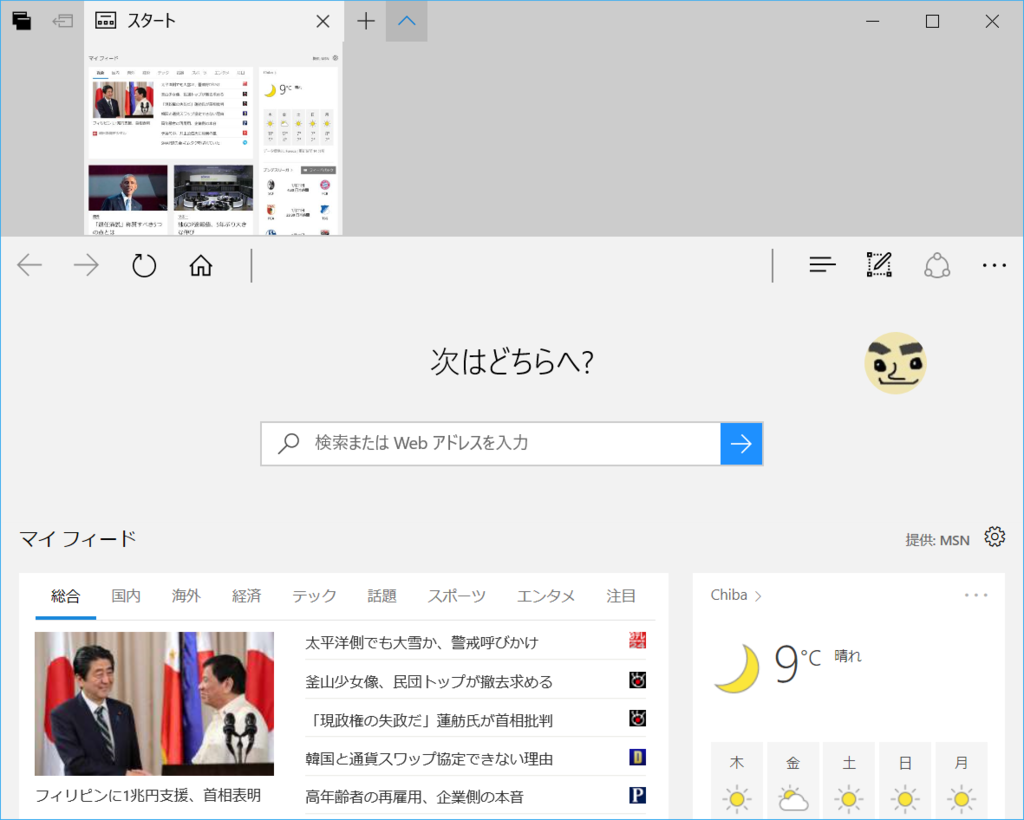Screen dimensions: 1024x820
Task: Open 釜山少女像、民団トップが撤去求める article
Action: pos(429,682)
